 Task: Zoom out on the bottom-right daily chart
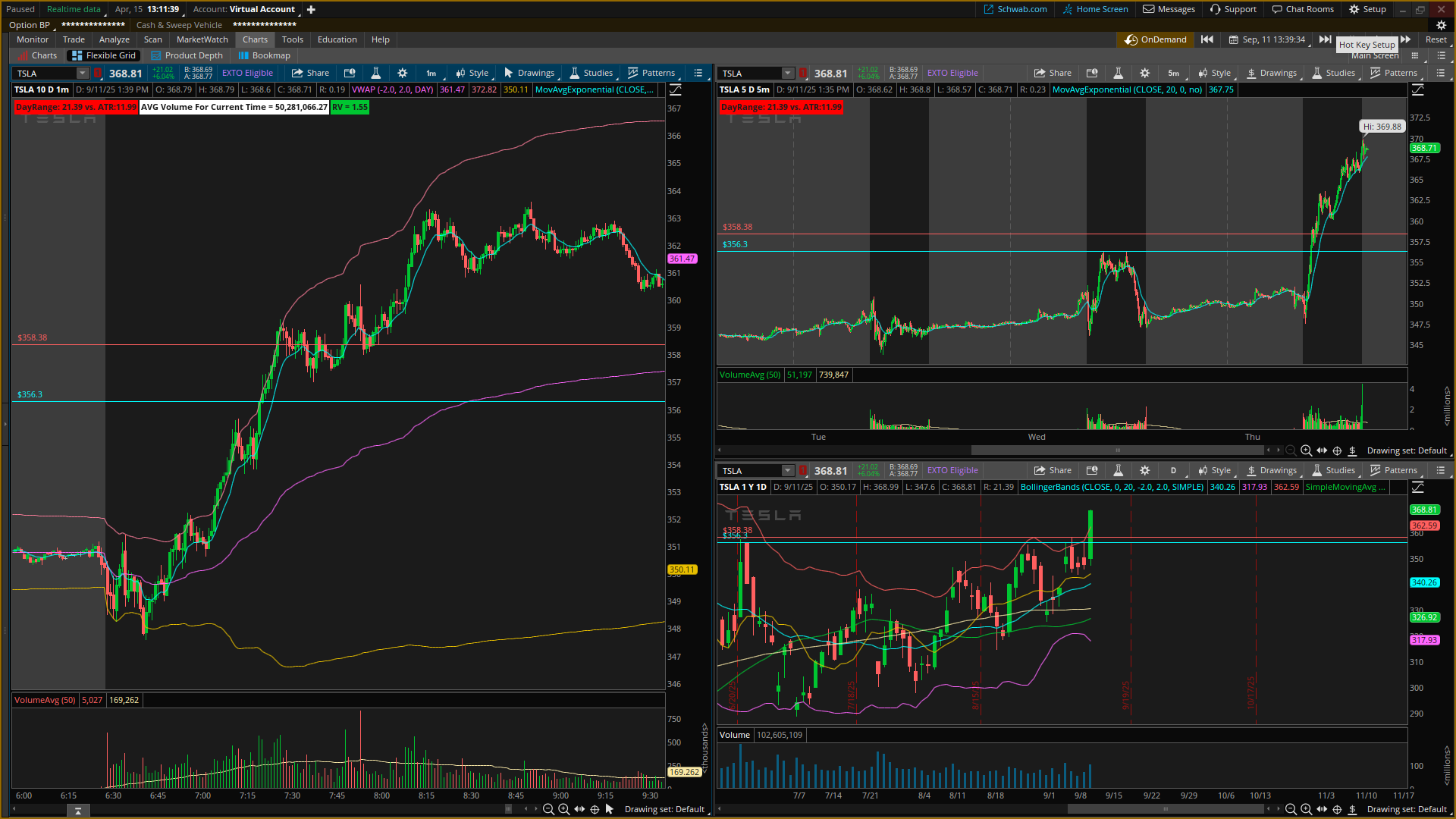tap(1291, 809)
